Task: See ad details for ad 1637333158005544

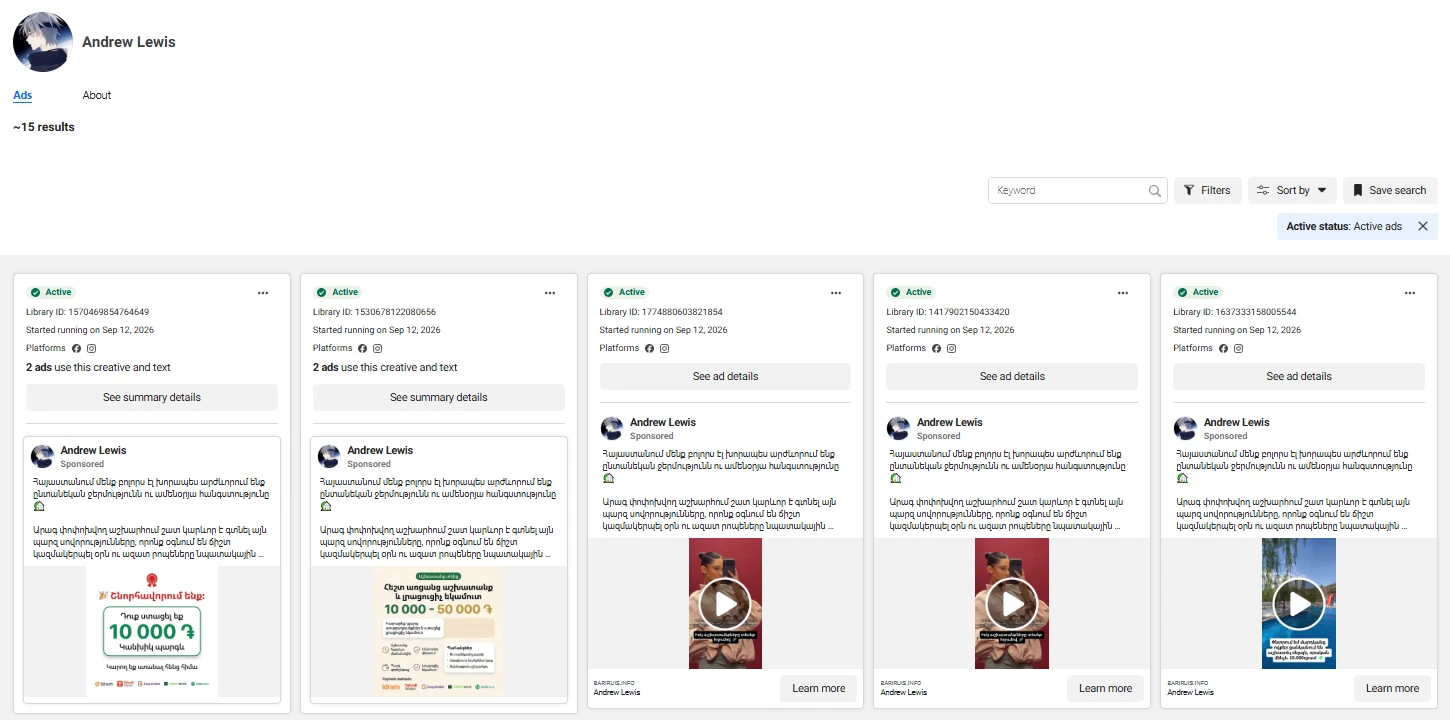Action: [1299, 376]
